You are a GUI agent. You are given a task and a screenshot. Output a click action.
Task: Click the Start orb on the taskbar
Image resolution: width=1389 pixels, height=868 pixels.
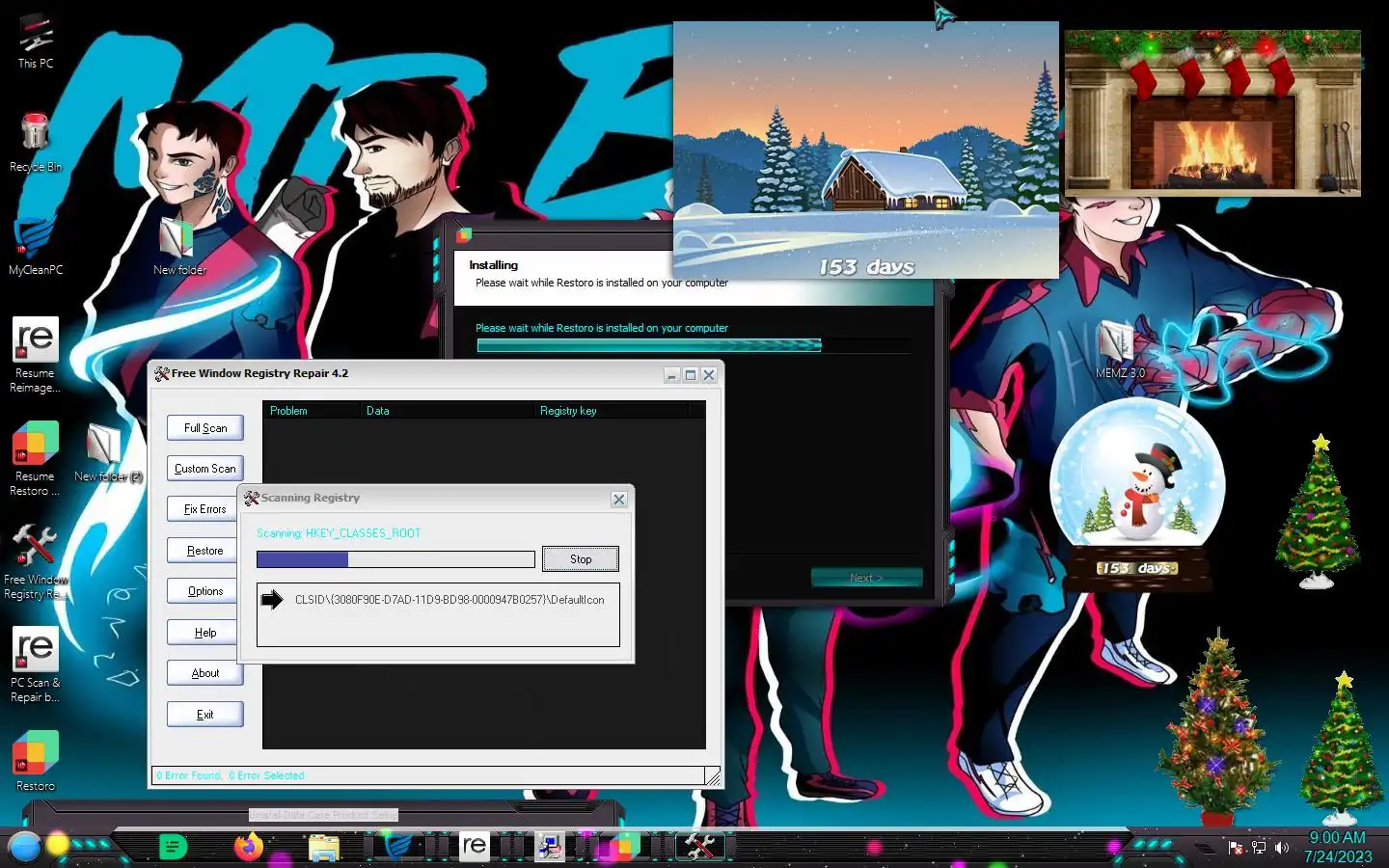coord(25,847)
